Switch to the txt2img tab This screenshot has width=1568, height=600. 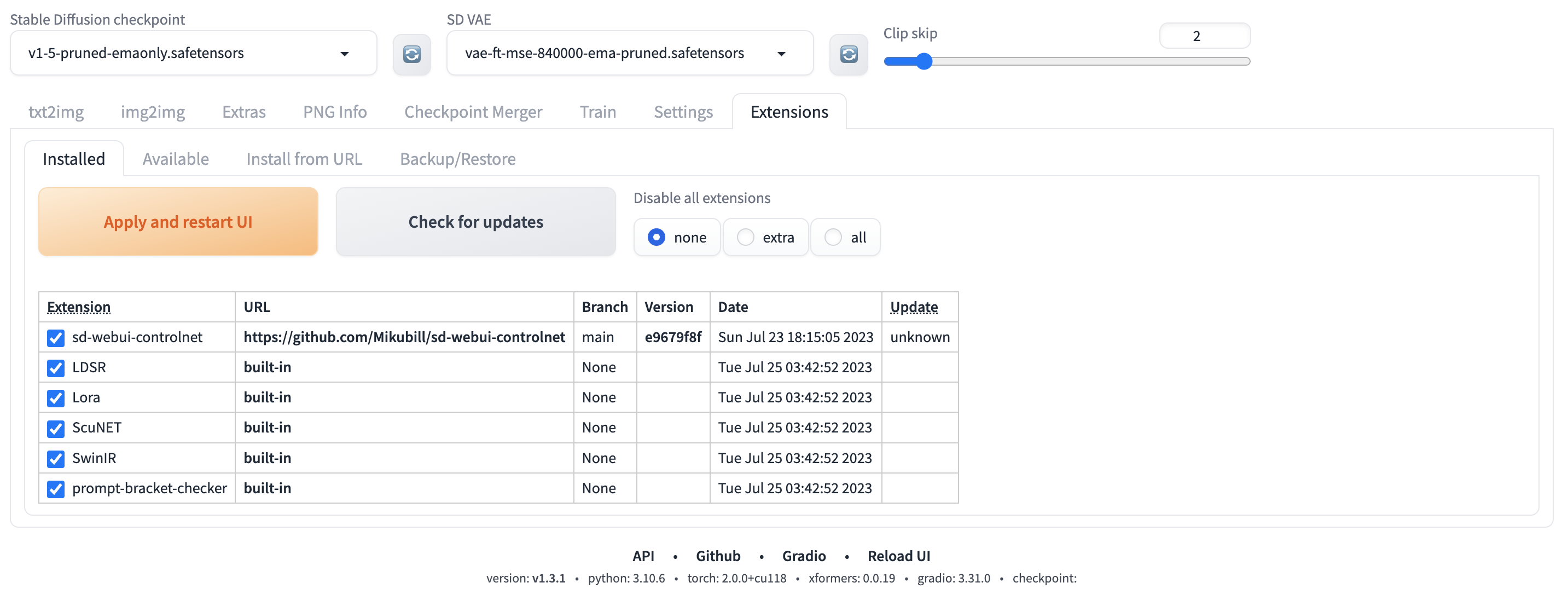coord(56,112)
